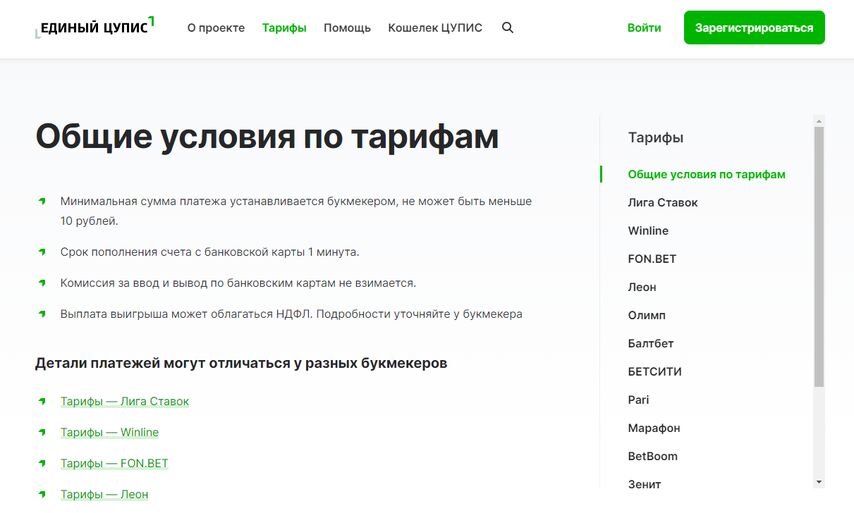Click the line Срок пополнения счета
The image size is (854, 513).
click(210, 252)
